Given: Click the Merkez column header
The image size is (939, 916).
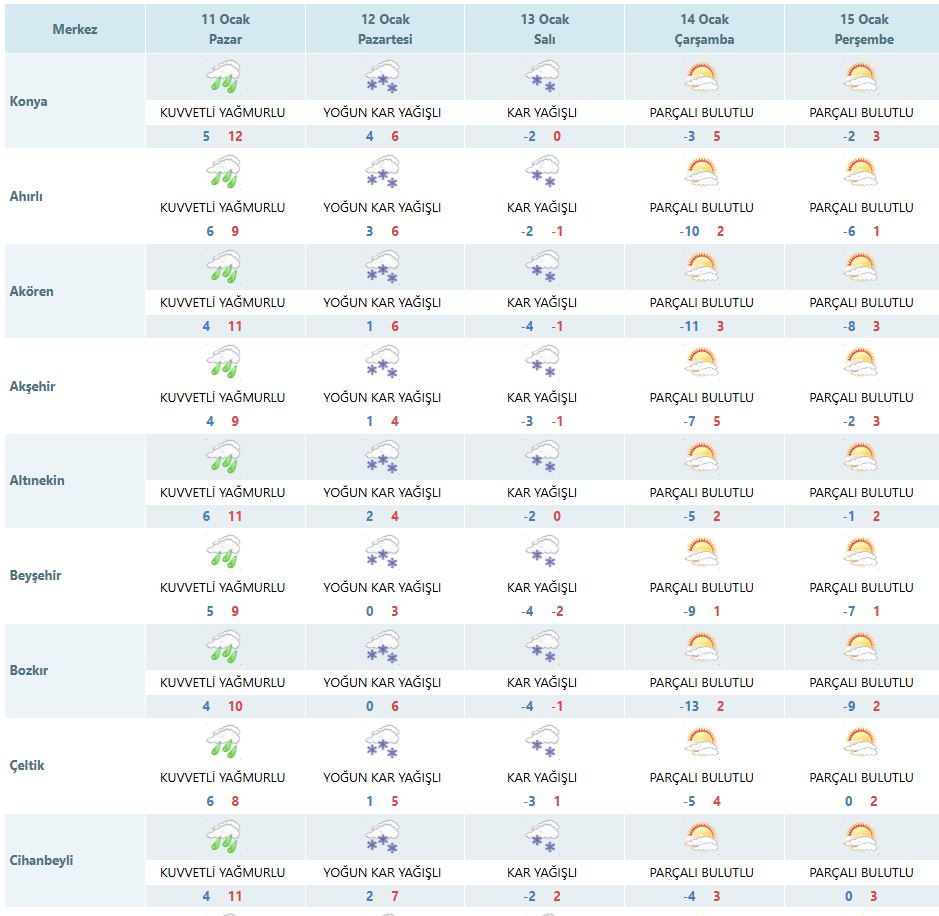Looking at the screenshot, I should click(75, 29).
